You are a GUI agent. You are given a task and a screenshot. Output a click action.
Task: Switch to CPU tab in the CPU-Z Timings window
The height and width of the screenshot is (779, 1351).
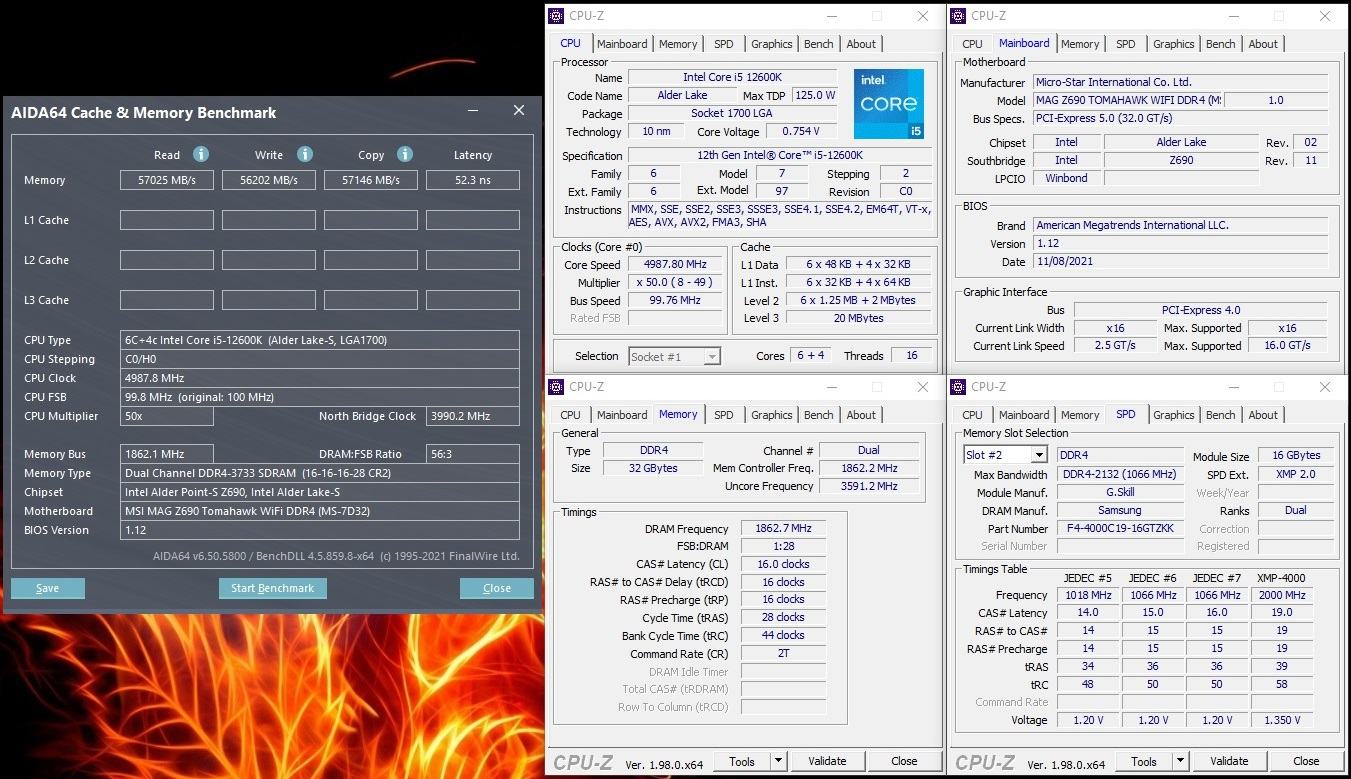tap(570, 415)
